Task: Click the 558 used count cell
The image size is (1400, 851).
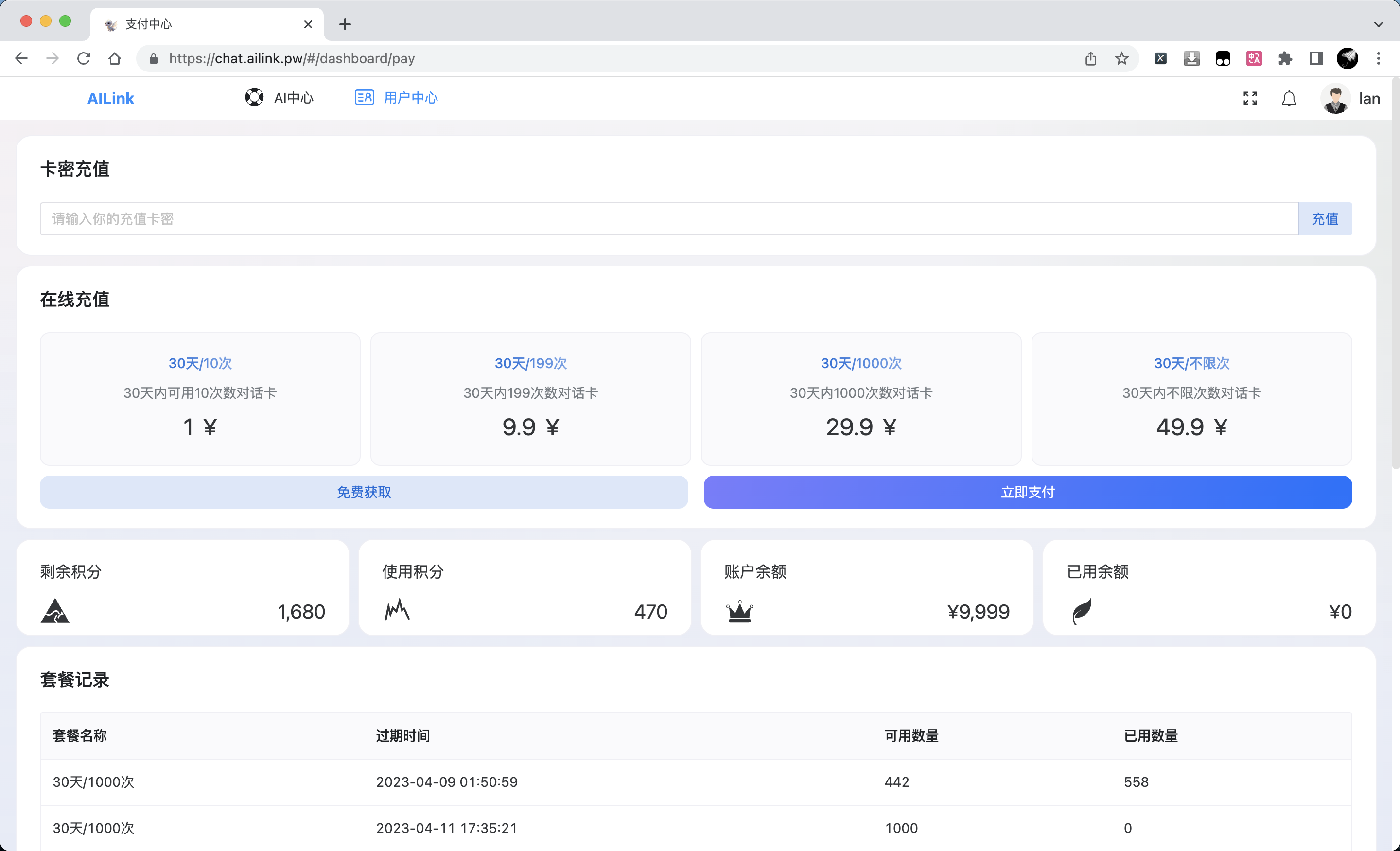Action: [x=1136, y=781]
